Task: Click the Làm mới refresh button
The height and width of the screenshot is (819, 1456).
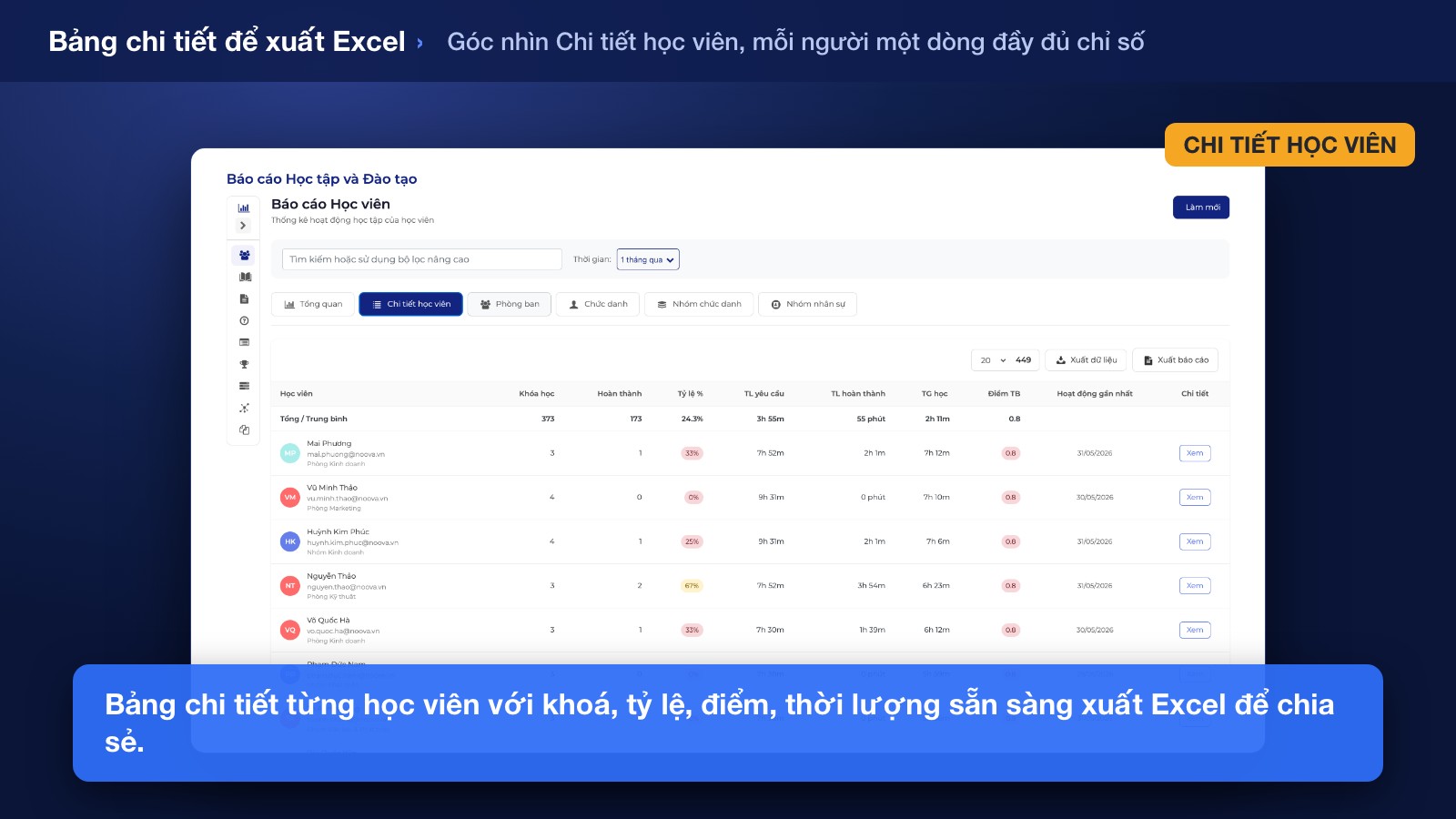Action: tap(1201, 207)
